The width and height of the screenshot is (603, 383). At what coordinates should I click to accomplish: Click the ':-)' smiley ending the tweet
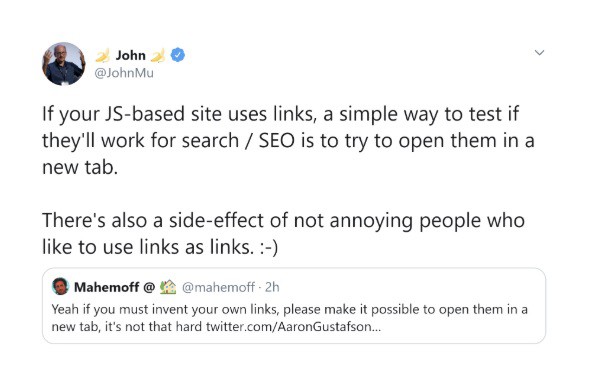(x=268, y=247)
